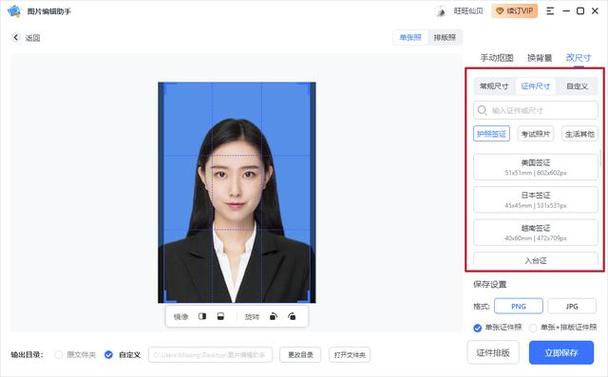Open the 改尺寸 resize tab
Viewport: 608px width, 377px height.
click(x=578, y=58)
